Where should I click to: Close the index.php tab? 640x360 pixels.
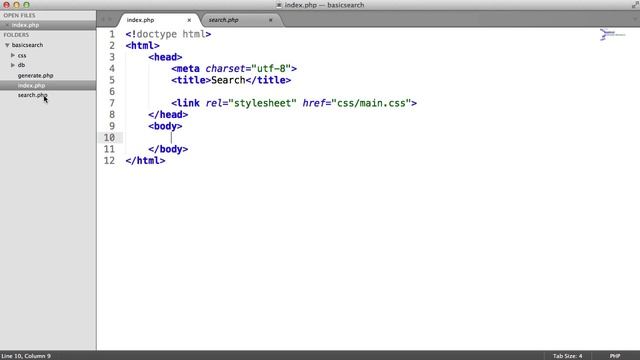[x=189, y=20]
